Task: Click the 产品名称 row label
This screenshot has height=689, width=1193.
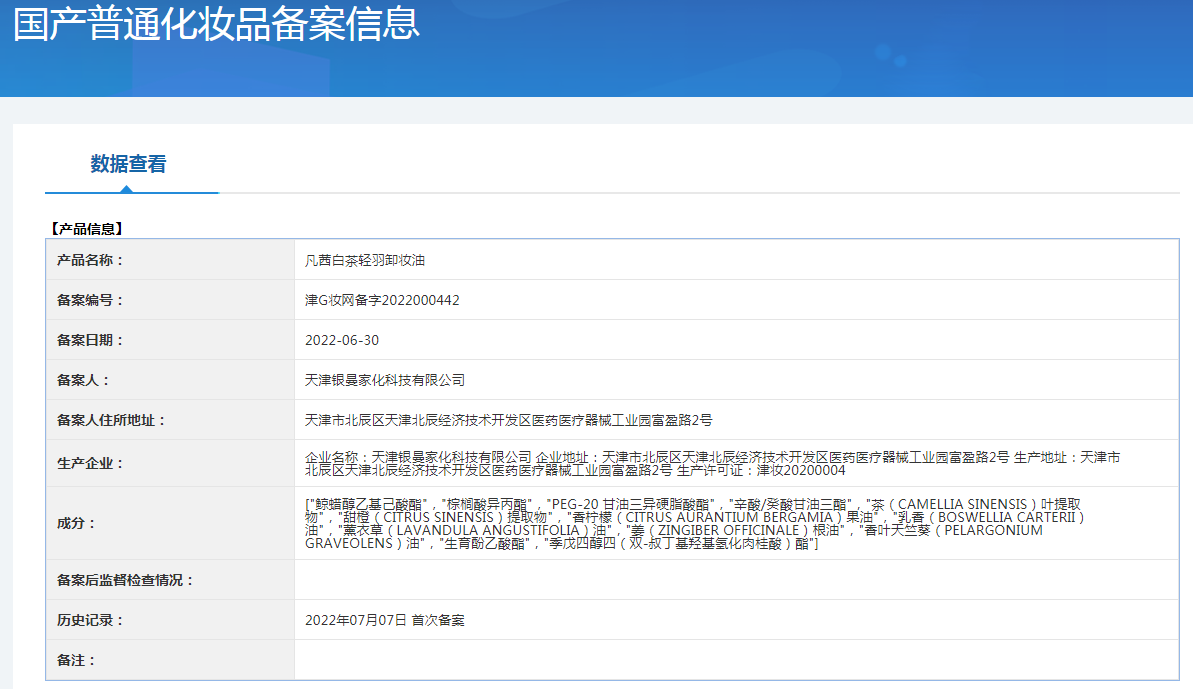Action: (x=91, y=260)
